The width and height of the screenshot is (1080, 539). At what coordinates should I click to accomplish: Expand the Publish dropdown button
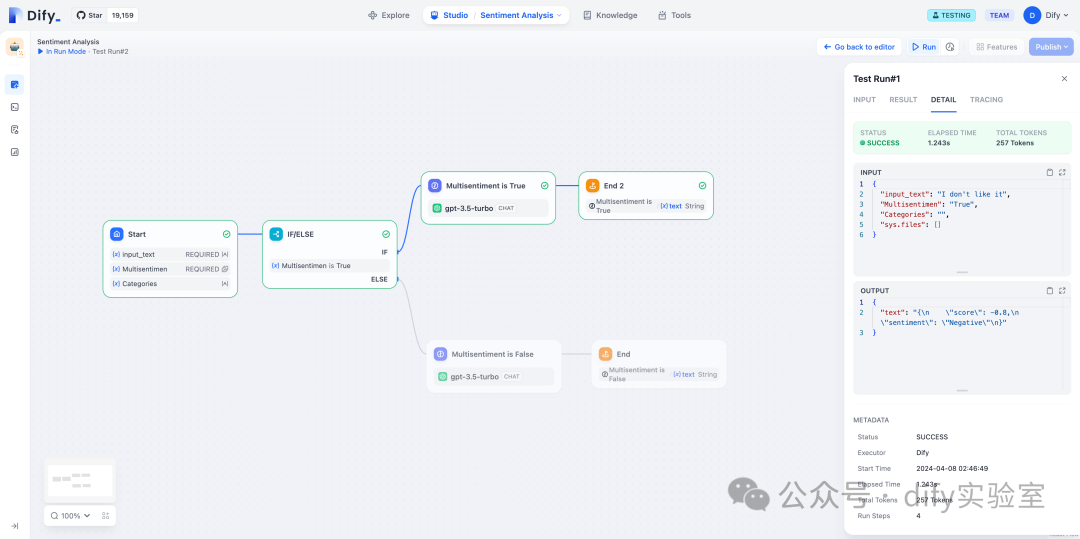coord(1051,47)
